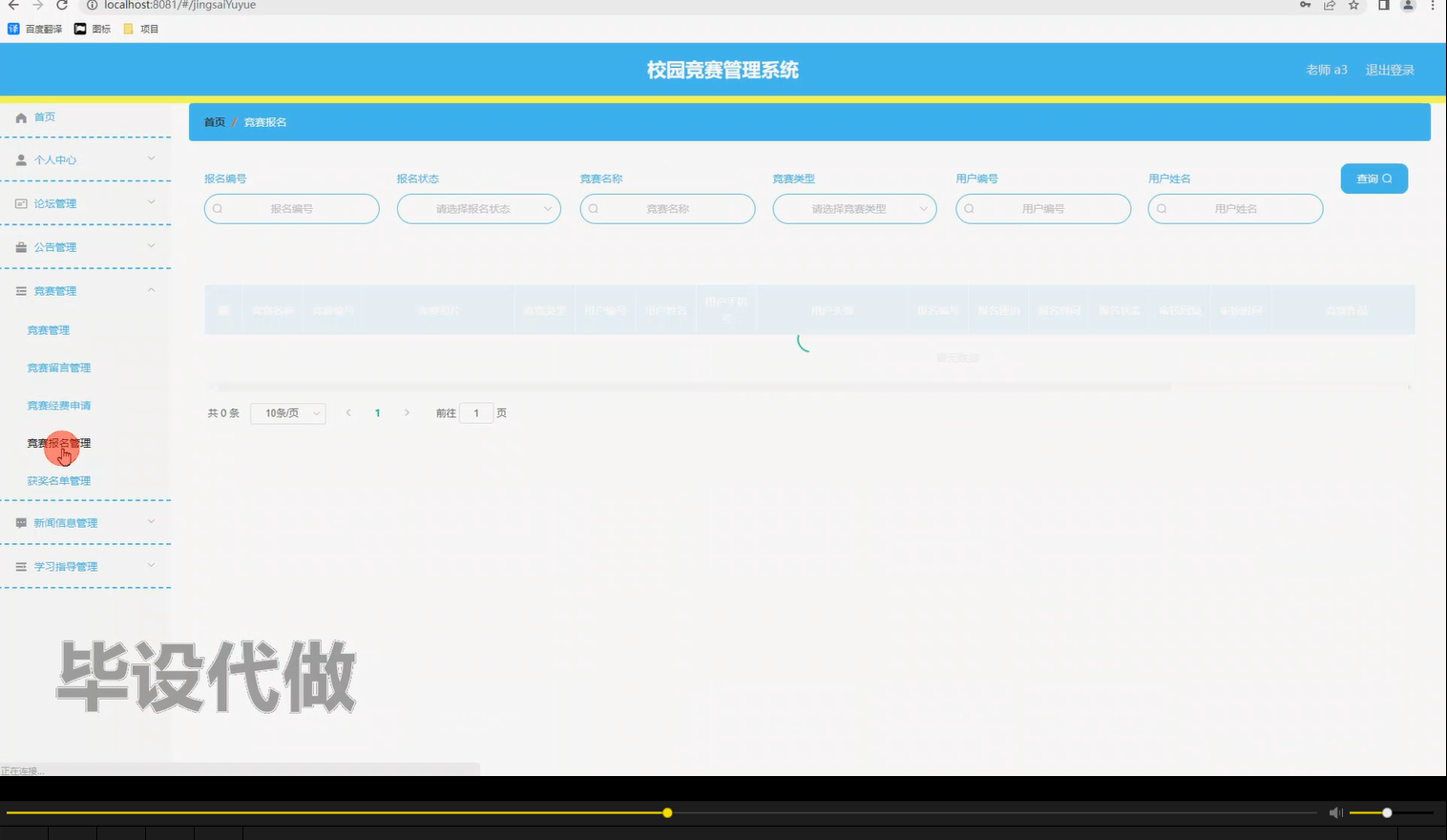
Task: Open the 请选择竞赛类型 dropdown
Action: coord(854,208)
